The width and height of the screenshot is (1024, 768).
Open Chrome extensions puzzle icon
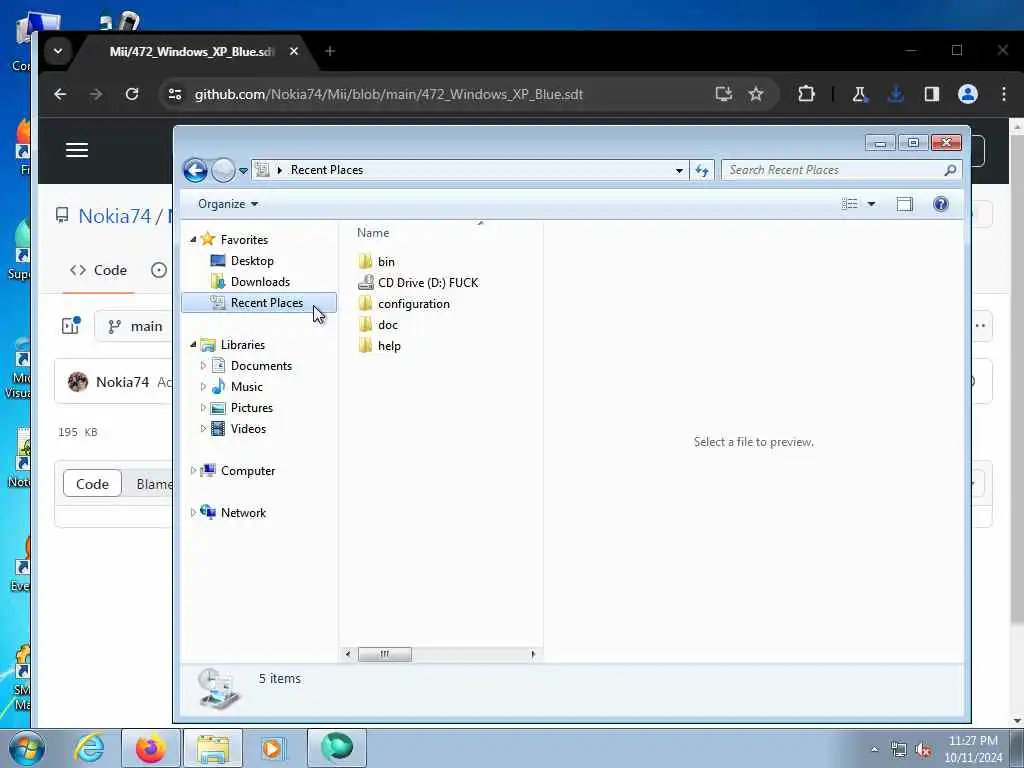806,94
